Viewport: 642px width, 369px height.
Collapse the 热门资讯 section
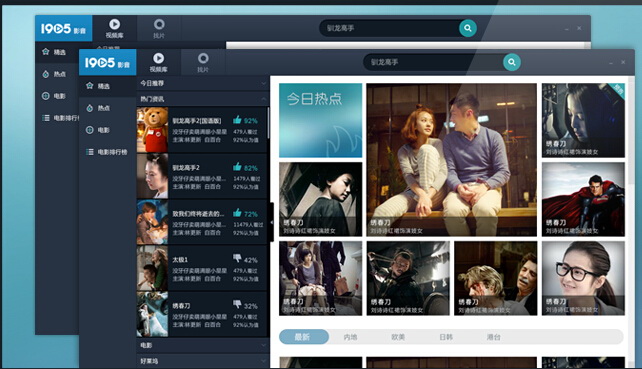point(264,99)
